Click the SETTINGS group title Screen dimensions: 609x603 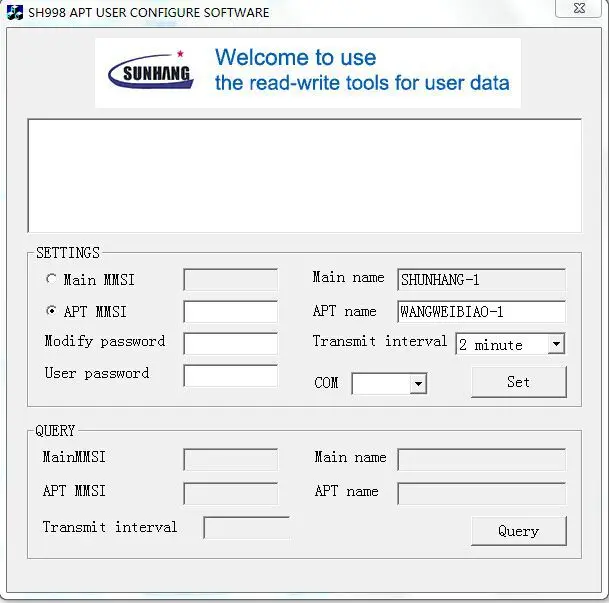[68, 253]
